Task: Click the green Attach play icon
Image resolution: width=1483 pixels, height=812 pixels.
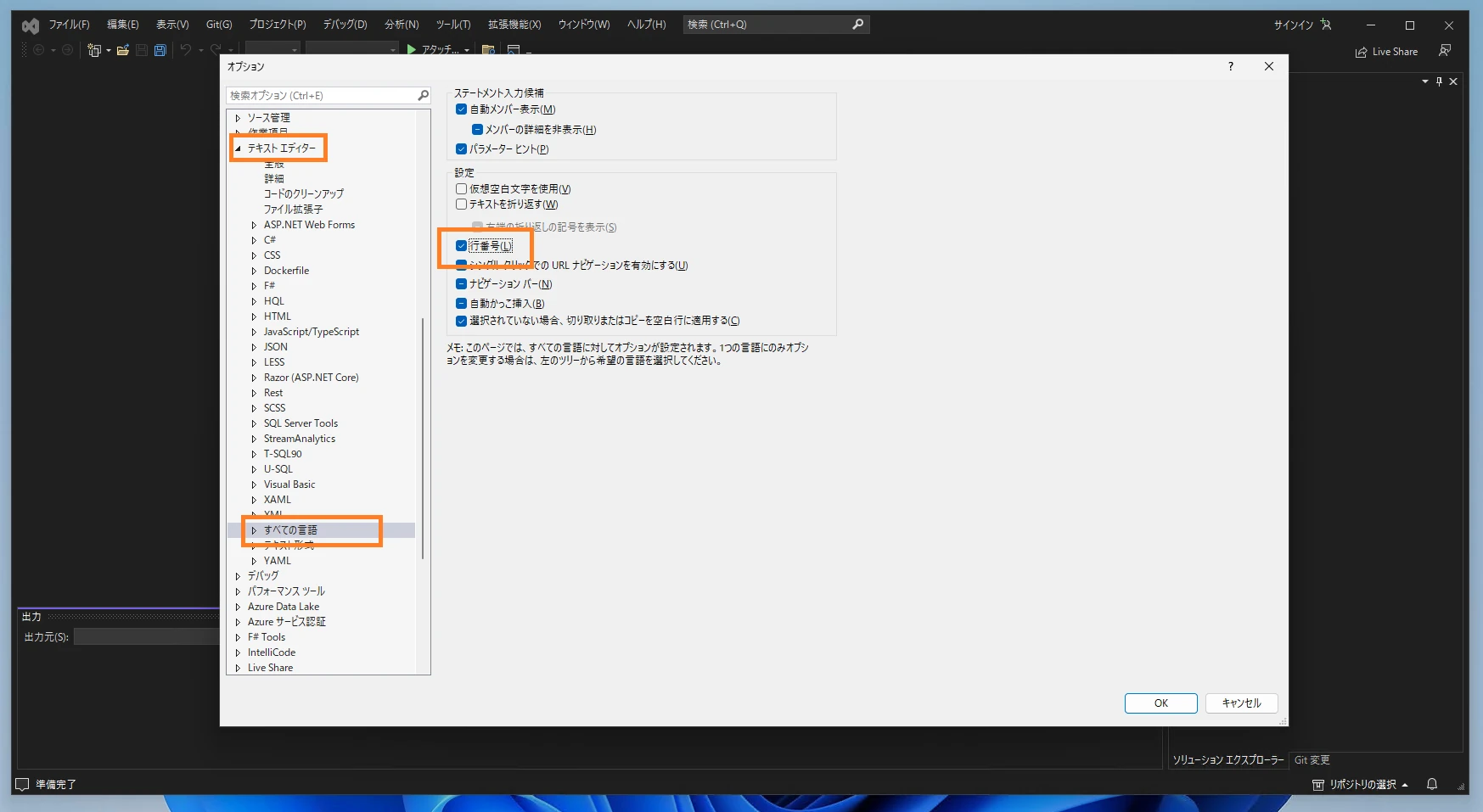Action: pos(412,50)
